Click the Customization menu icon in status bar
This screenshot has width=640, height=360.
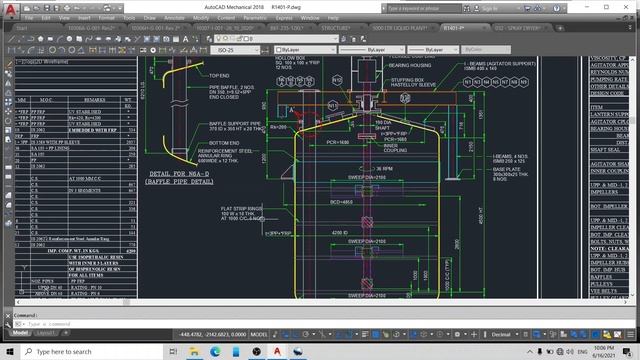[x=631, y=334]
